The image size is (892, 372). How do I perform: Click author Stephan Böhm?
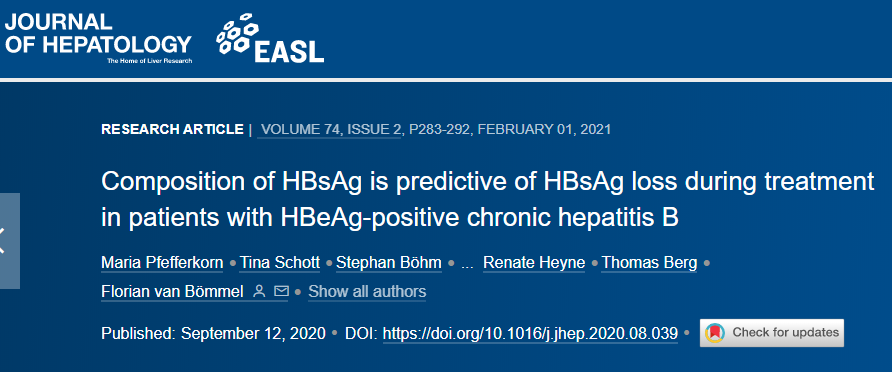tap(389, 263)
